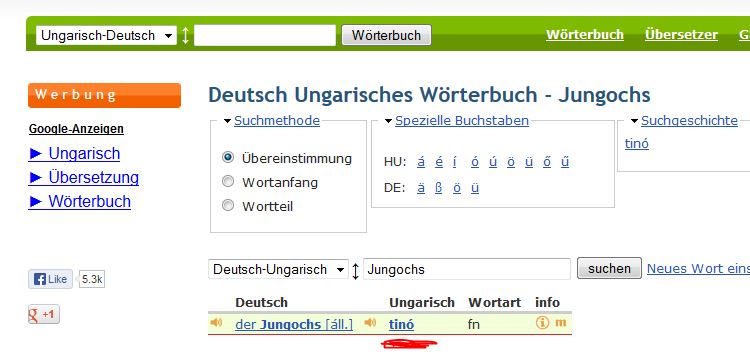Image resolution: width=750 pixels, height=363 pixels.
Task: Open tinó translation link in results
Action: coord(401,324)
